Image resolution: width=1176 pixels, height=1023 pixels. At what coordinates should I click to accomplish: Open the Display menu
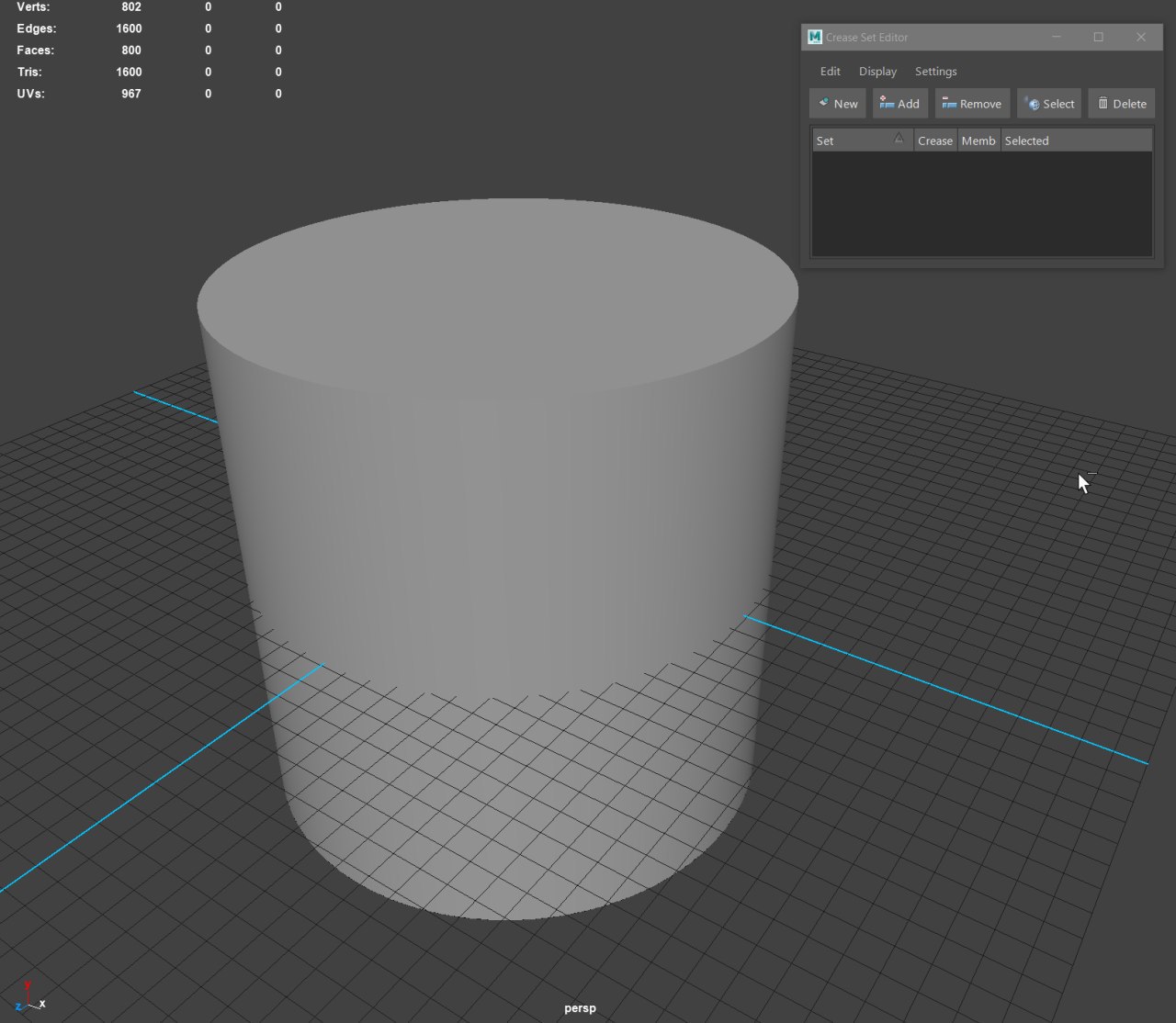(x=877, y=72)
